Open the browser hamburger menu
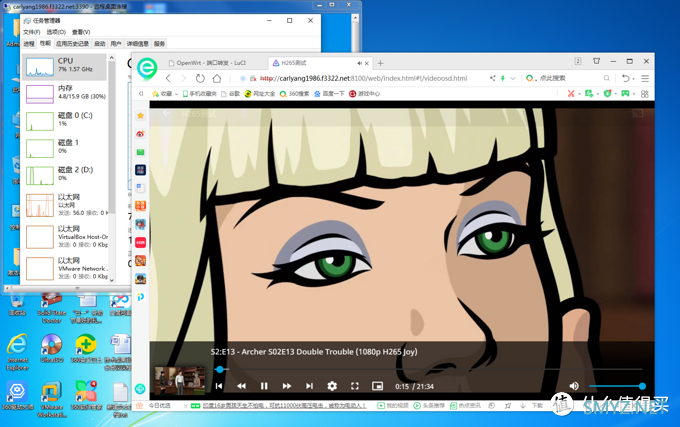The image size is (680, 427). [x=645, y=78]
